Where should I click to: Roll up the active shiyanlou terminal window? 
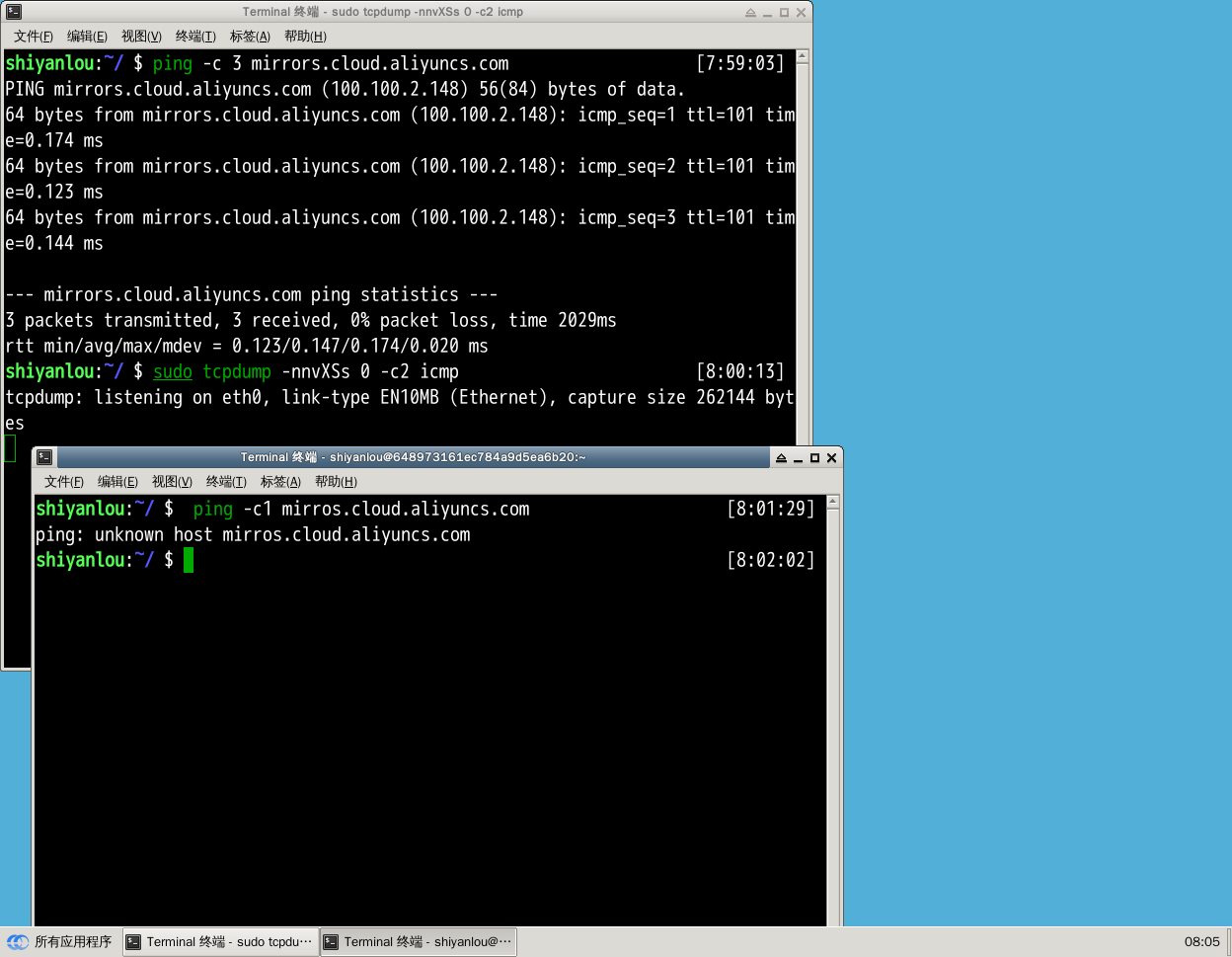[781, 458]
